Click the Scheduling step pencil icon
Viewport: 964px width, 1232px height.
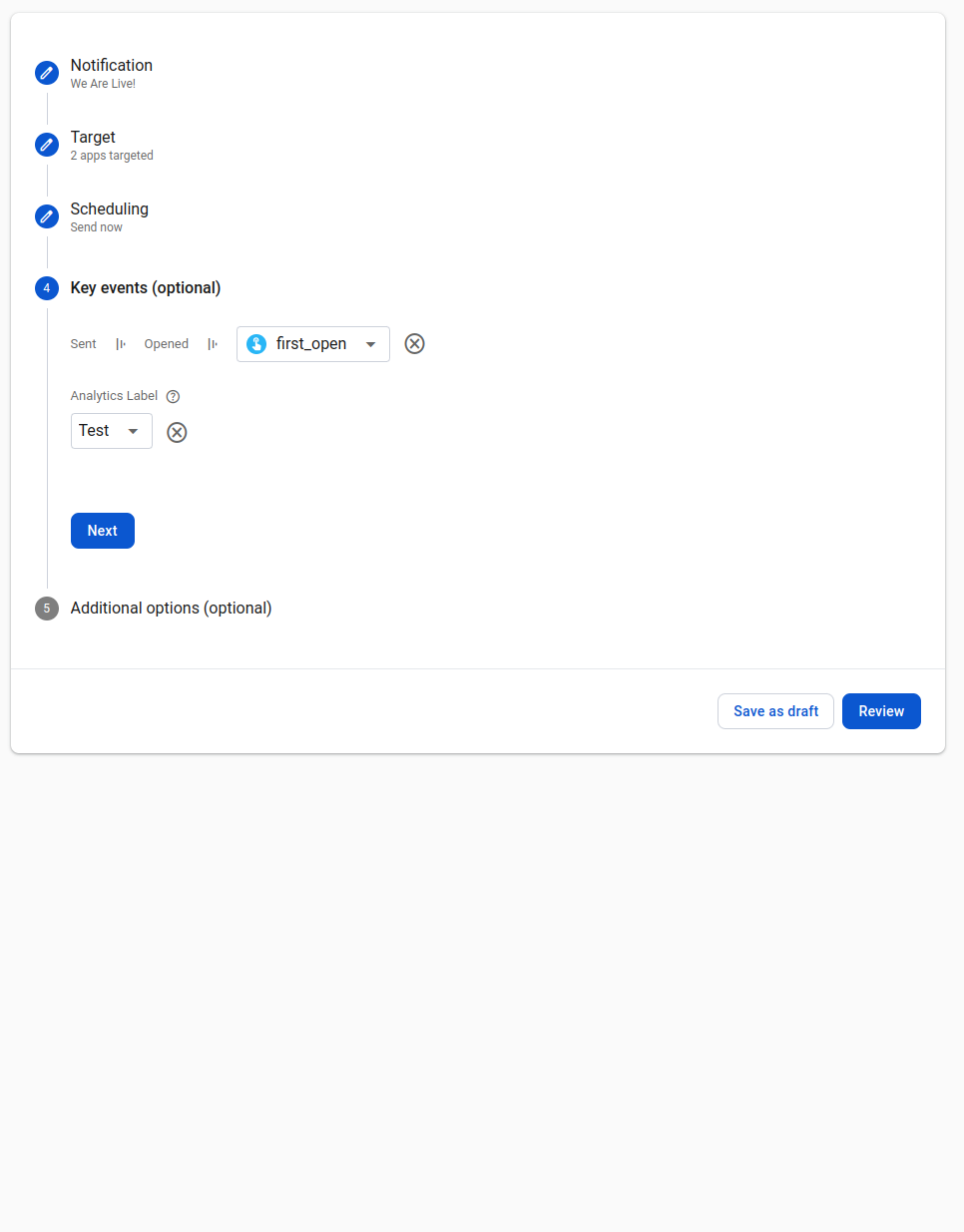(47, 216)
